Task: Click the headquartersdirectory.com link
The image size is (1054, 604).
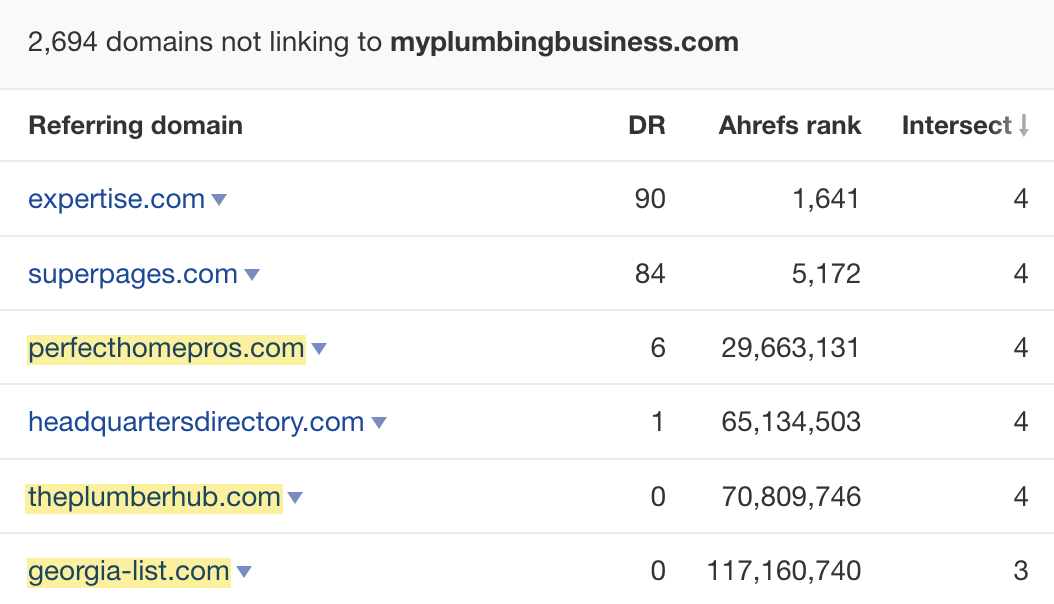Action: click(196, 422)
